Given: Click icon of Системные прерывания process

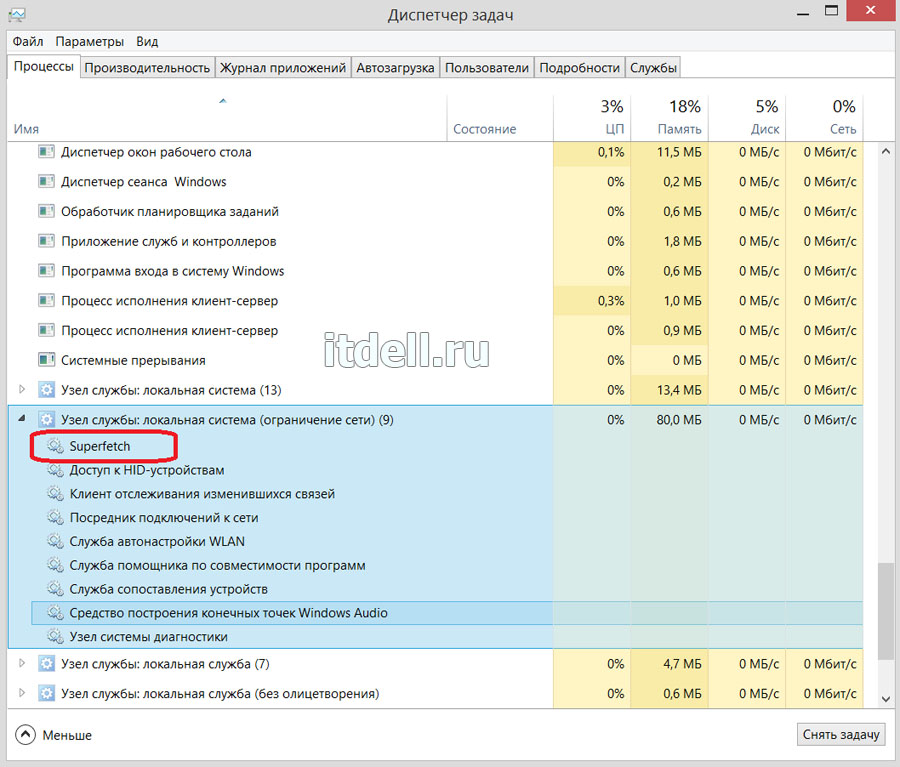Looking at the screenshot, I should (46, 361).
